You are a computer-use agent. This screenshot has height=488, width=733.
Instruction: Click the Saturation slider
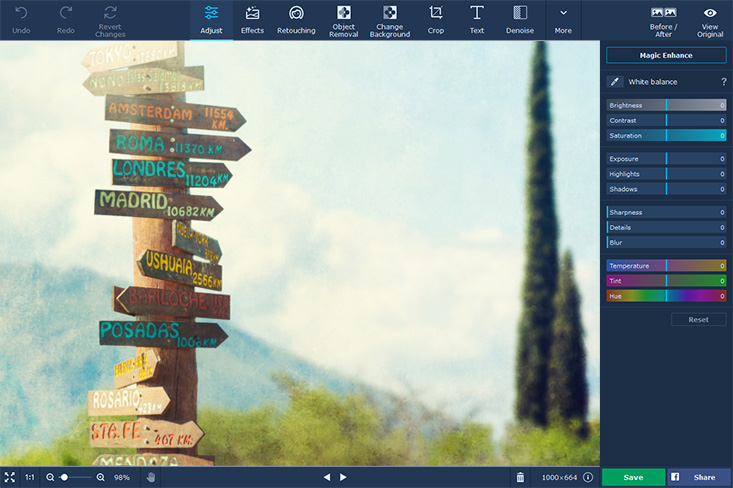(x=666, y=135)
